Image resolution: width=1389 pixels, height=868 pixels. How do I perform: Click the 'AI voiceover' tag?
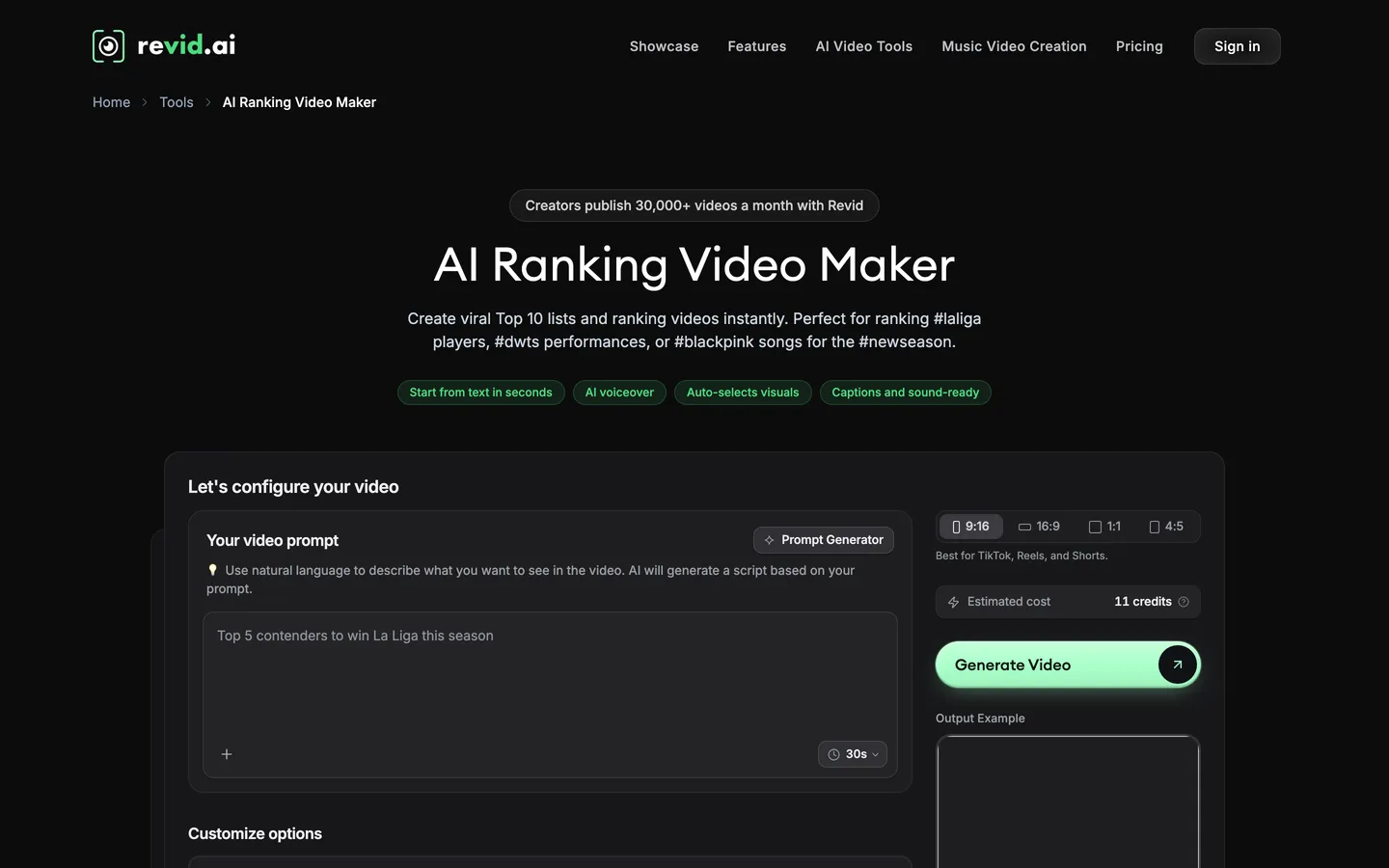[x=619, y=393]
